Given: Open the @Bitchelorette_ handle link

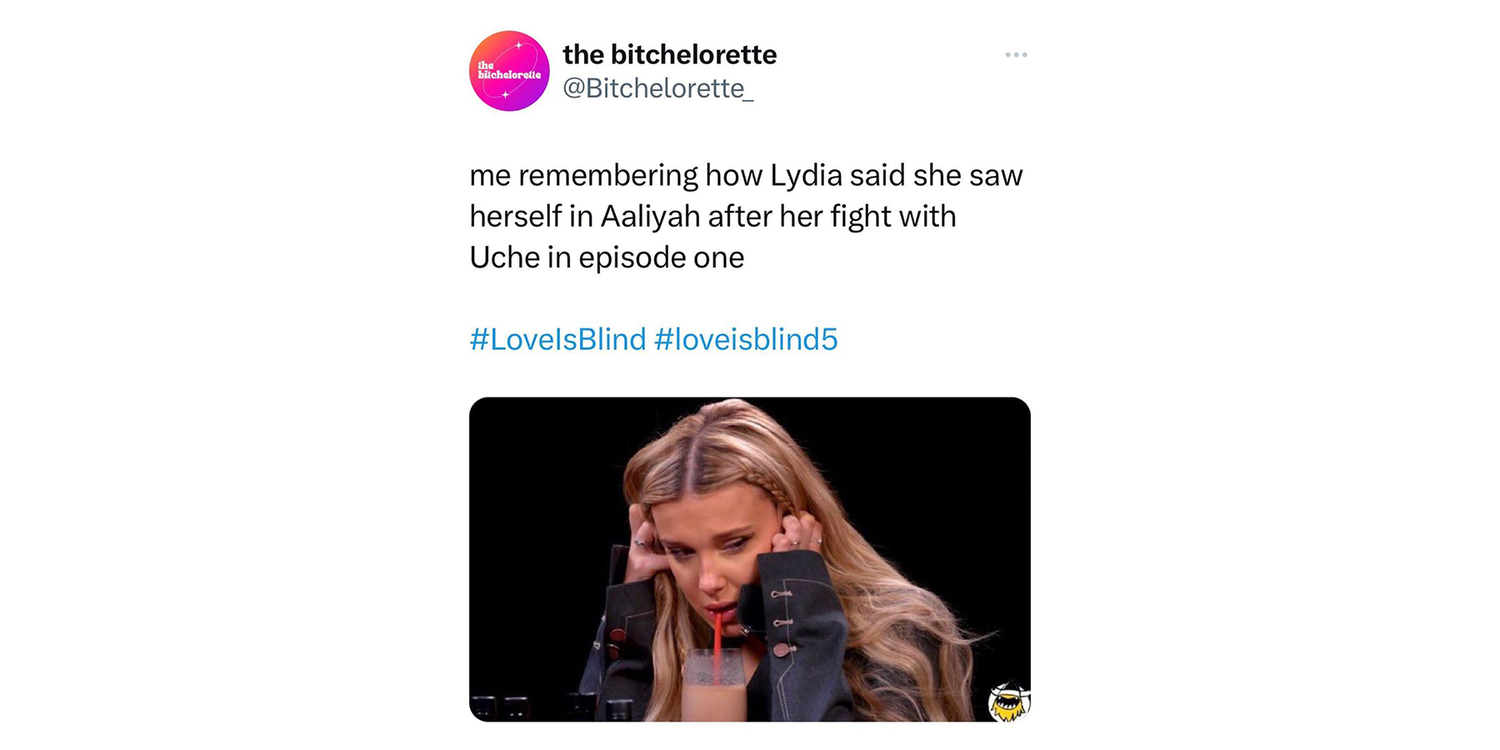Looking at the screenshot, I should click(x=658, y=88).
